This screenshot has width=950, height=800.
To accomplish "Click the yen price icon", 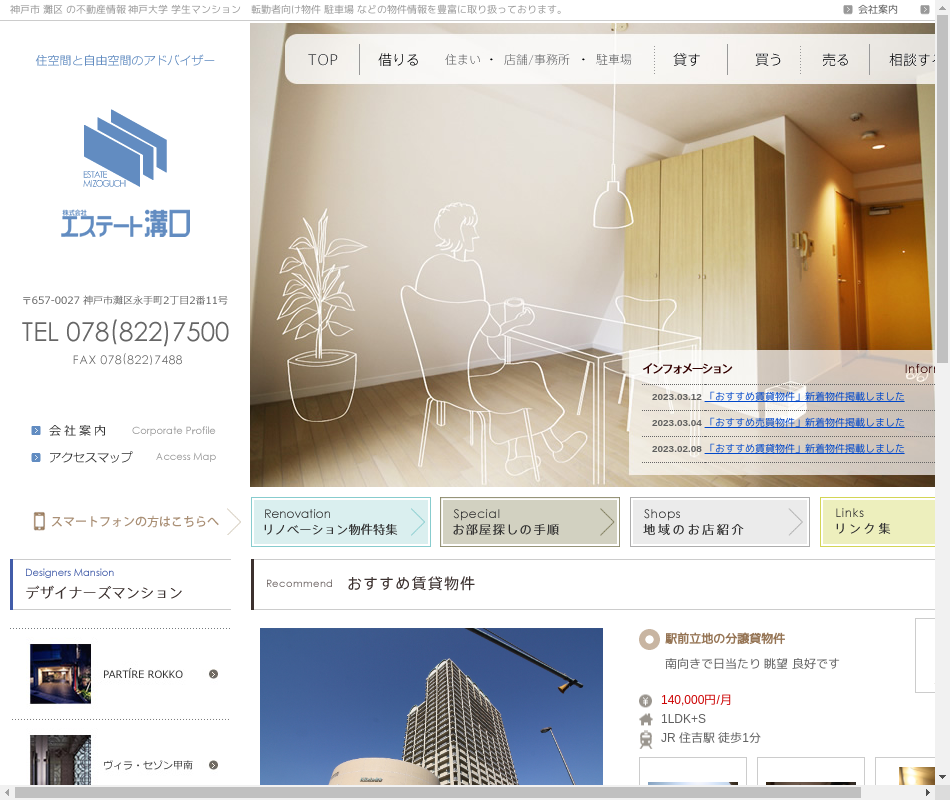I will [646, 700].
